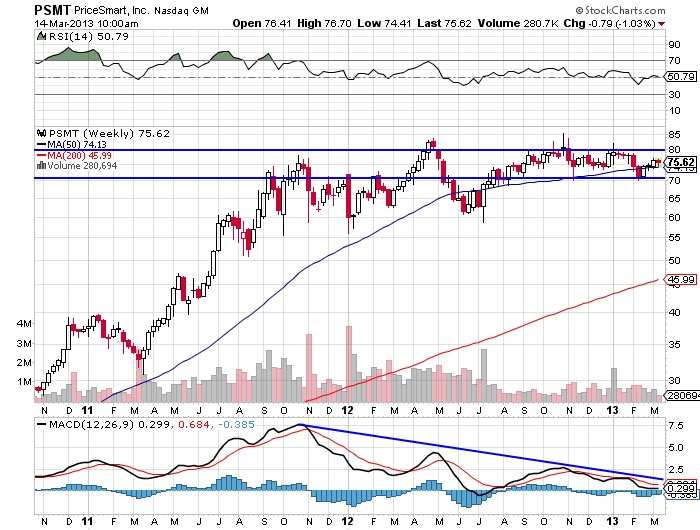Click the PSMT (Weekly) 75.62 legend text
Screen dimensions: 700x530
coord(109,133)
